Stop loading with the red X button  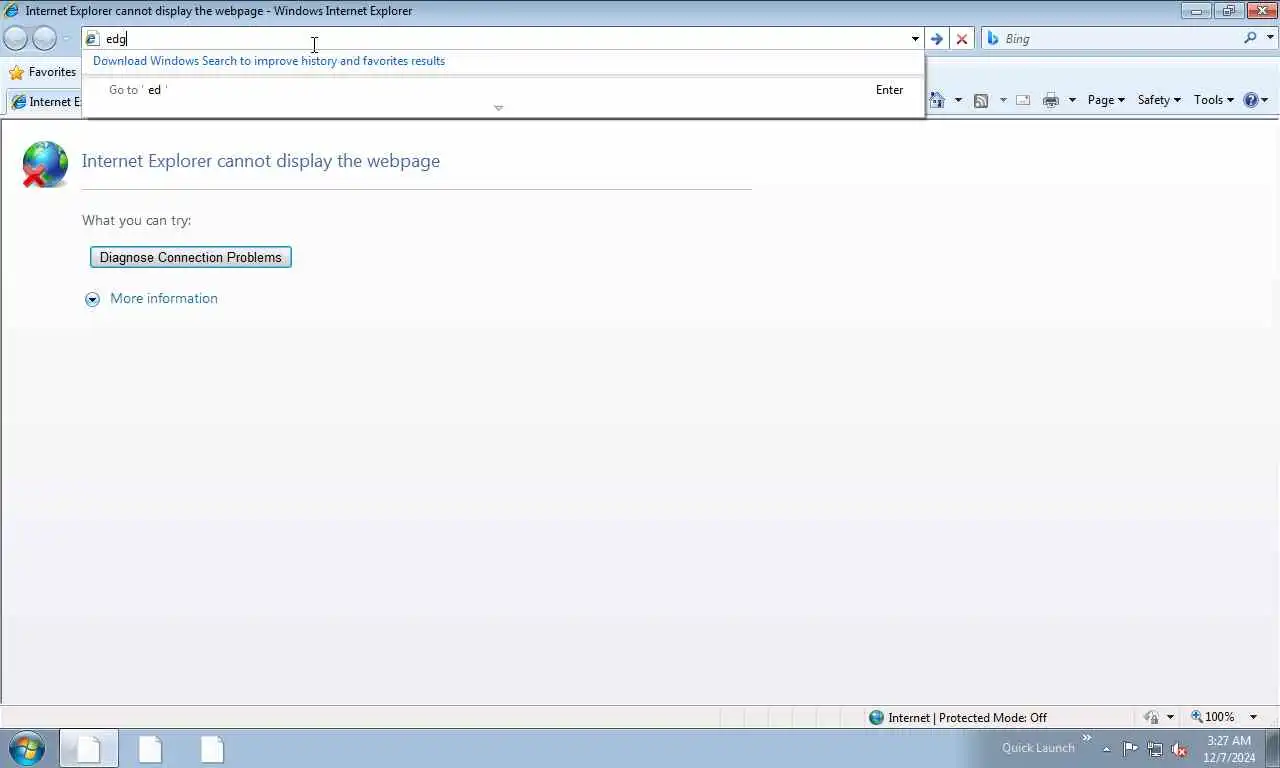(962, 39)
